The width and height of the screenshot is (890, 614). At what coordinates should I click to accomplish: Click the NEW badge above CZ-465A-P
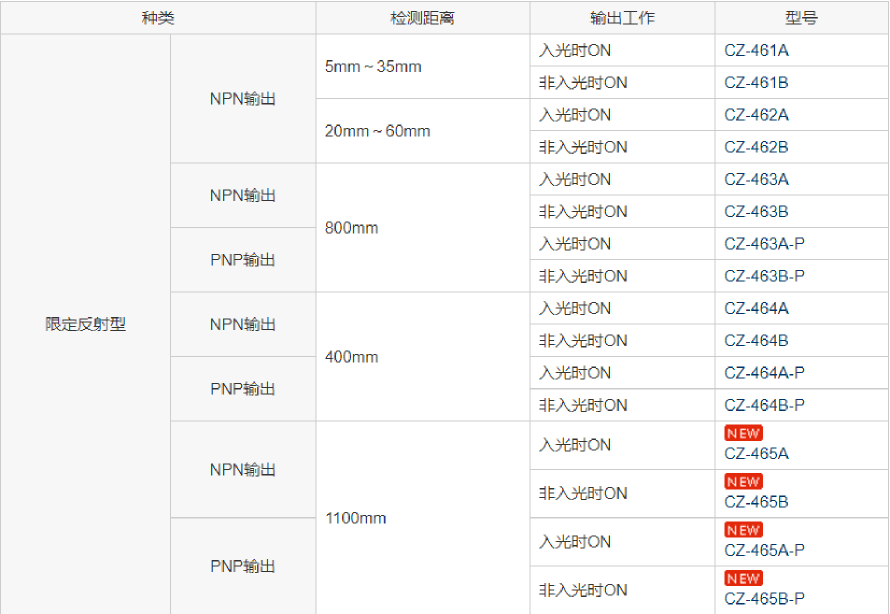point(743,530)
